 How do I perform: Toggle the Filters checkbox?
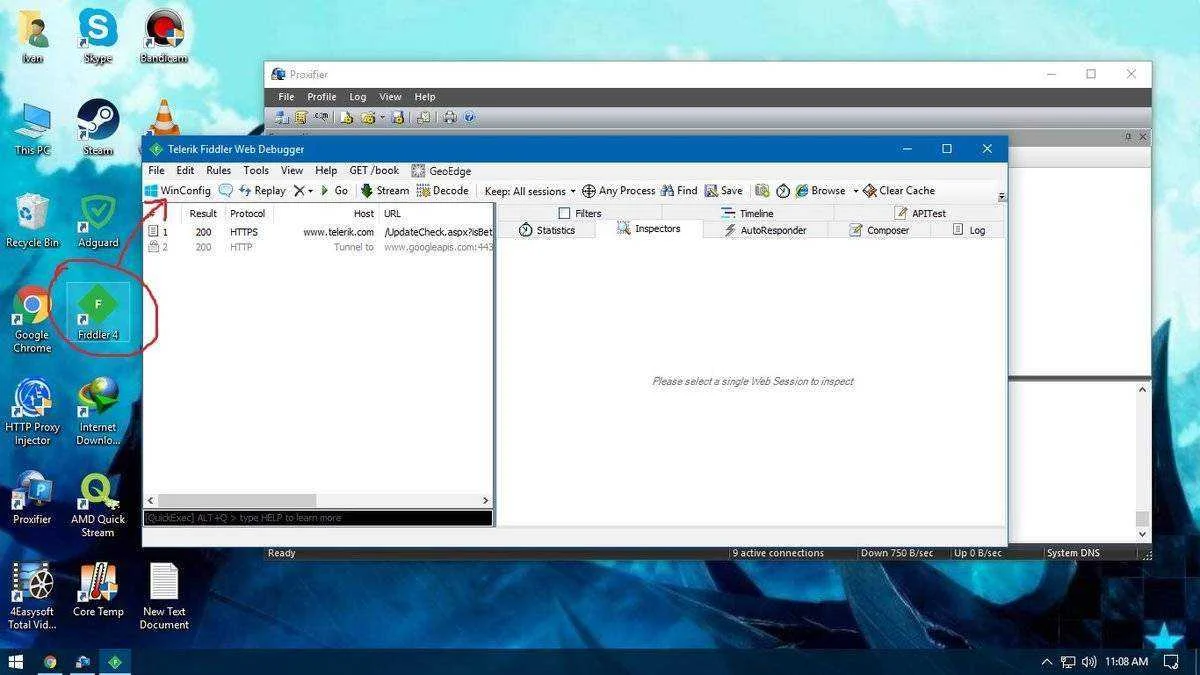click(564, 213)
